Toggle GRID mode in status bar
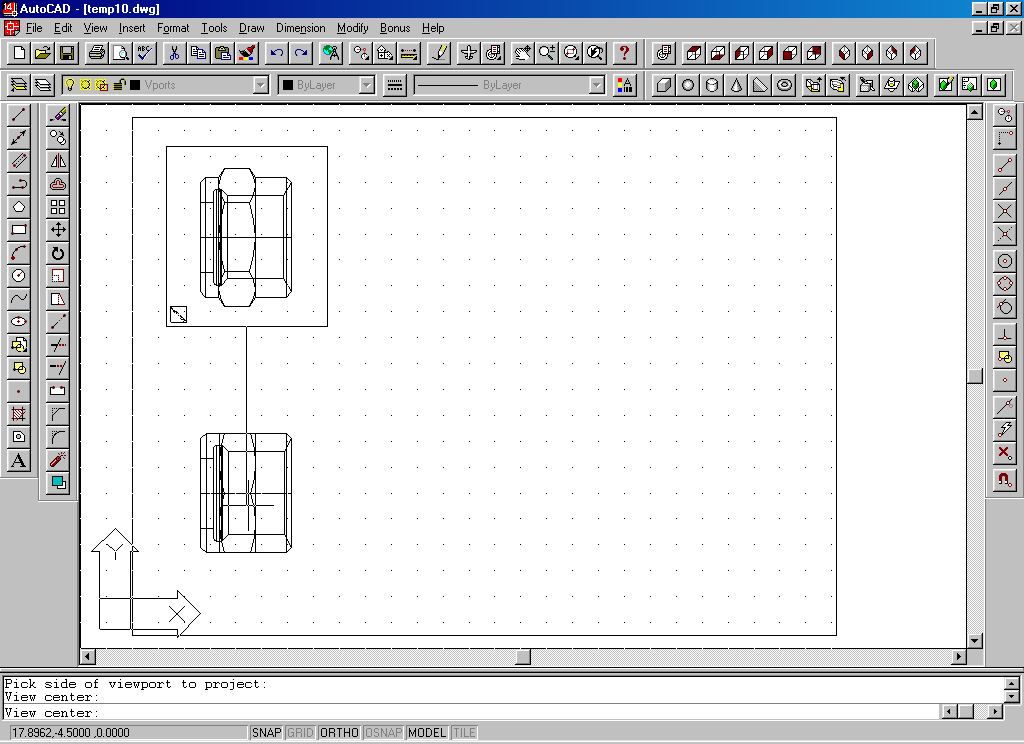Viewport: 1024px width, 744px height. tap(300, 733)
